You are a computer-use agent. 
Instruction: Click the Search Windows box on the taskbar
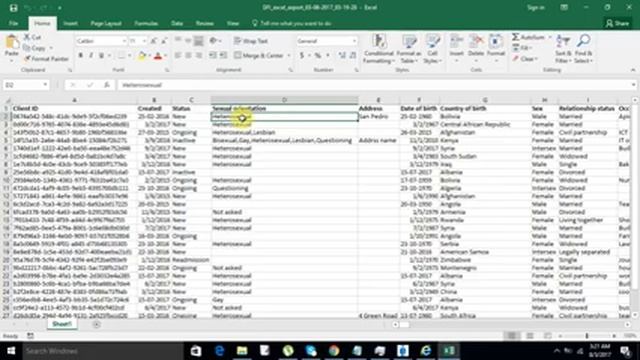(102, 351)
